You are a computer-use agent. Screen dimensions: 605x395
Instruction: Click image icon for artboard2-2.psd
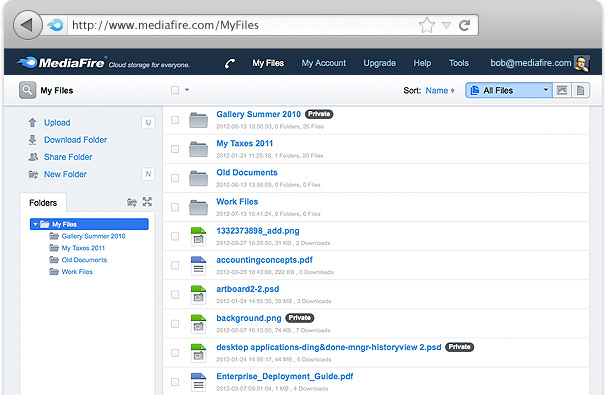pyautogui.click(x=198, y=295)
